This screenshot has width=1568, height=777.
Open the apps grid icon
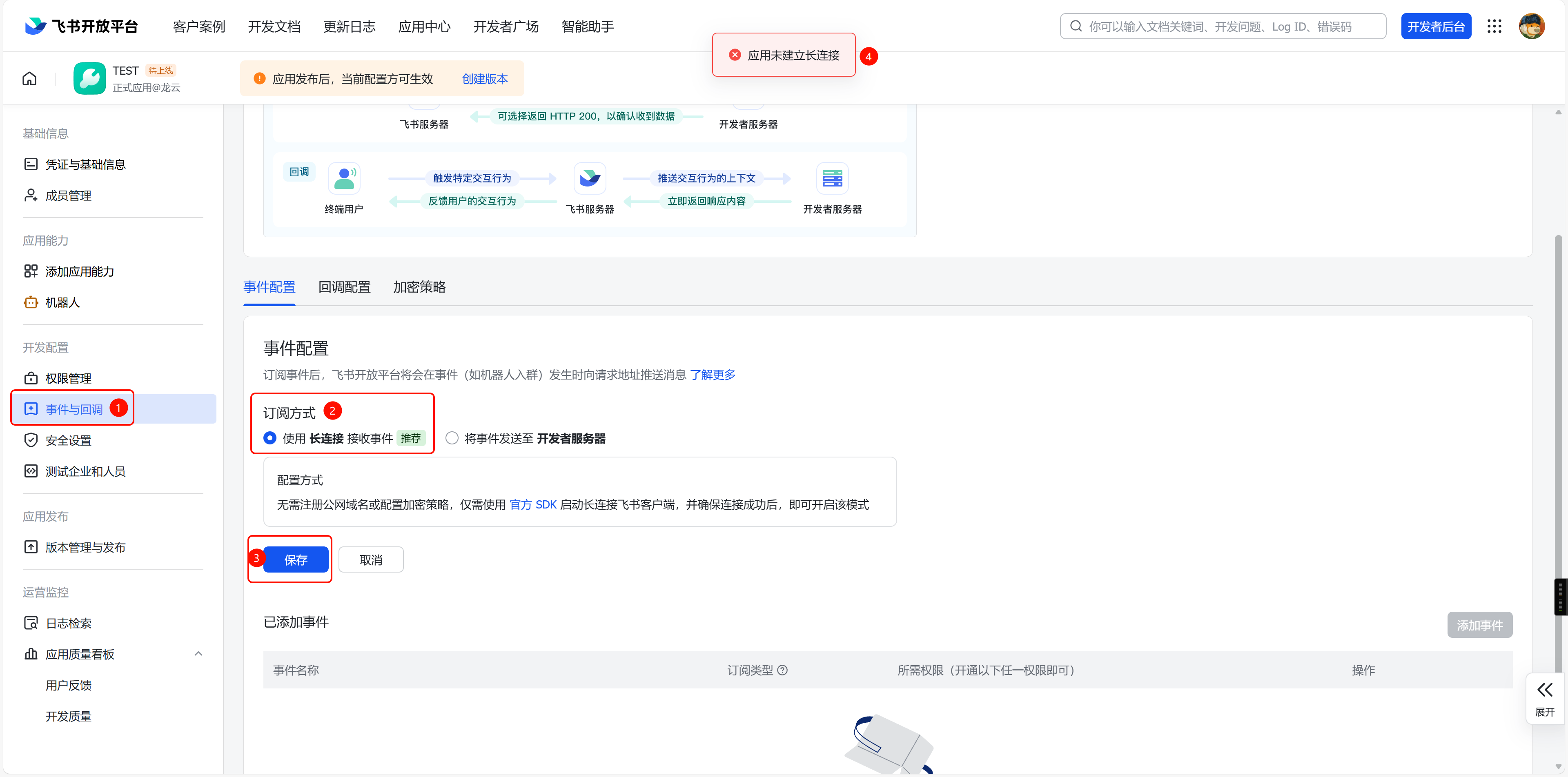pos(1494,26)
